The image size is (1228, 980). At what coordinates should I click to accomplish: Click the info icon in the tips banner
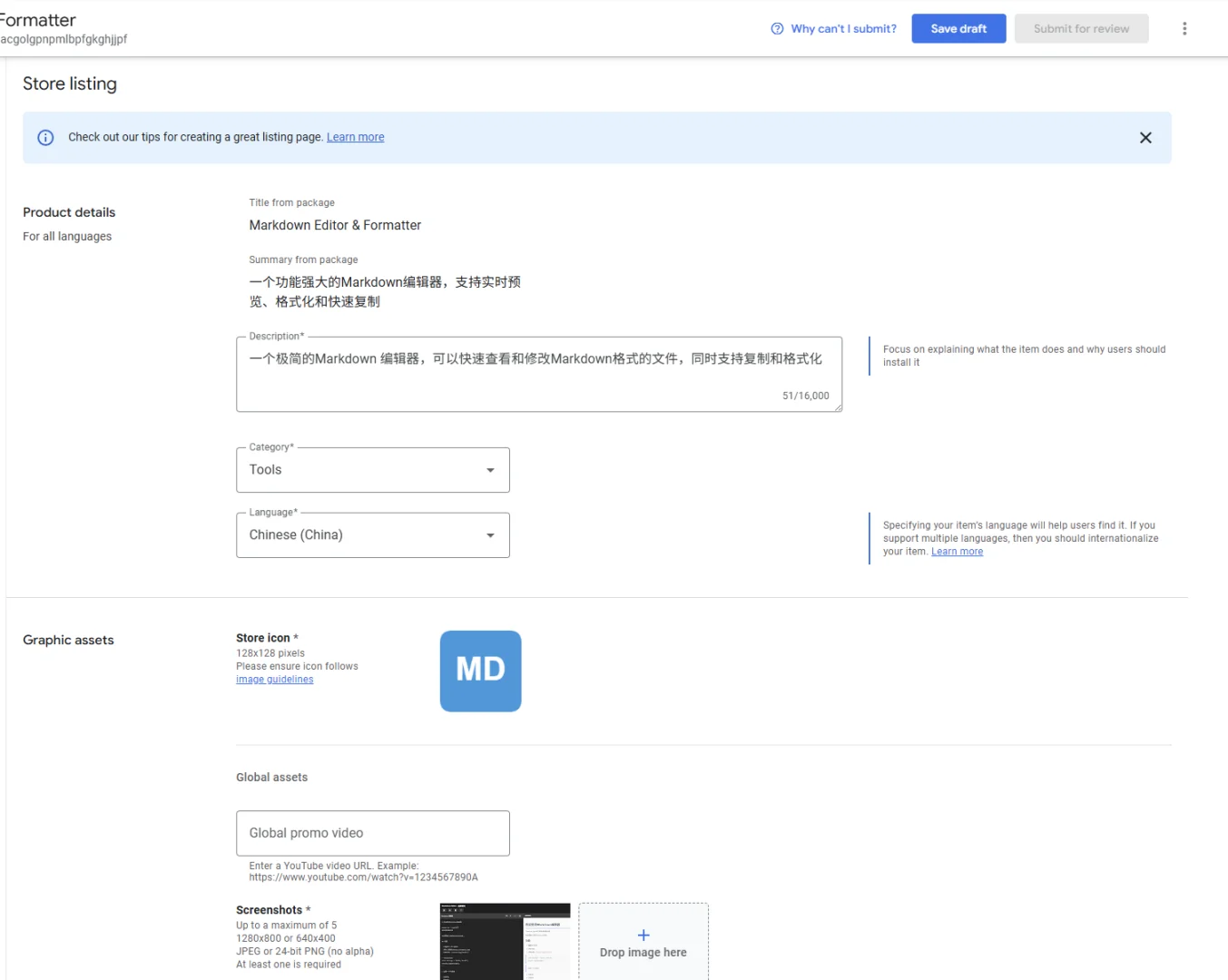click(45, 137)
